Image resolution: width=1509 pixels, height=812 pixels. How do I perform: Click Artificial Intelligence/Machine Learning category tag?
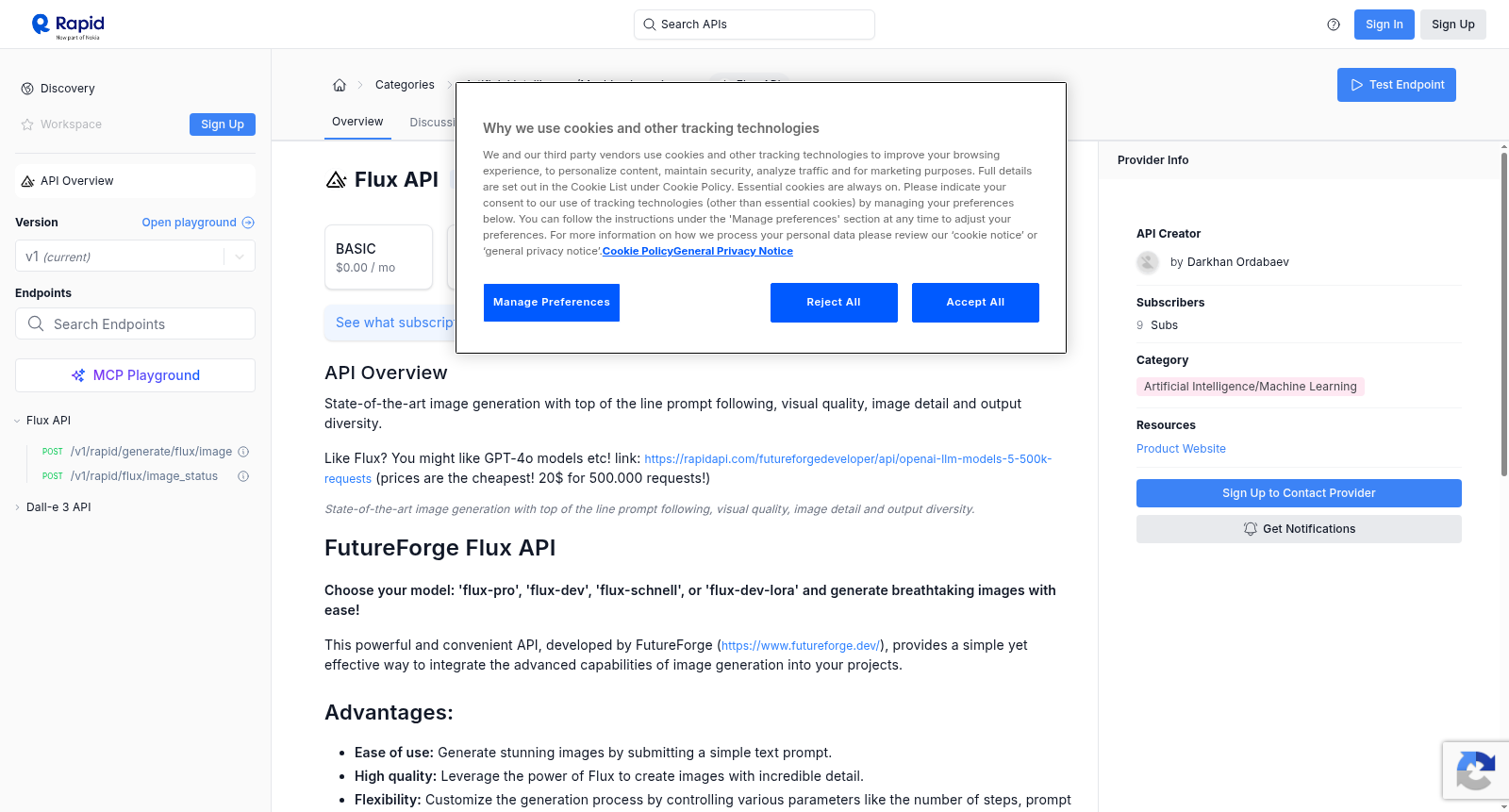1251,387
